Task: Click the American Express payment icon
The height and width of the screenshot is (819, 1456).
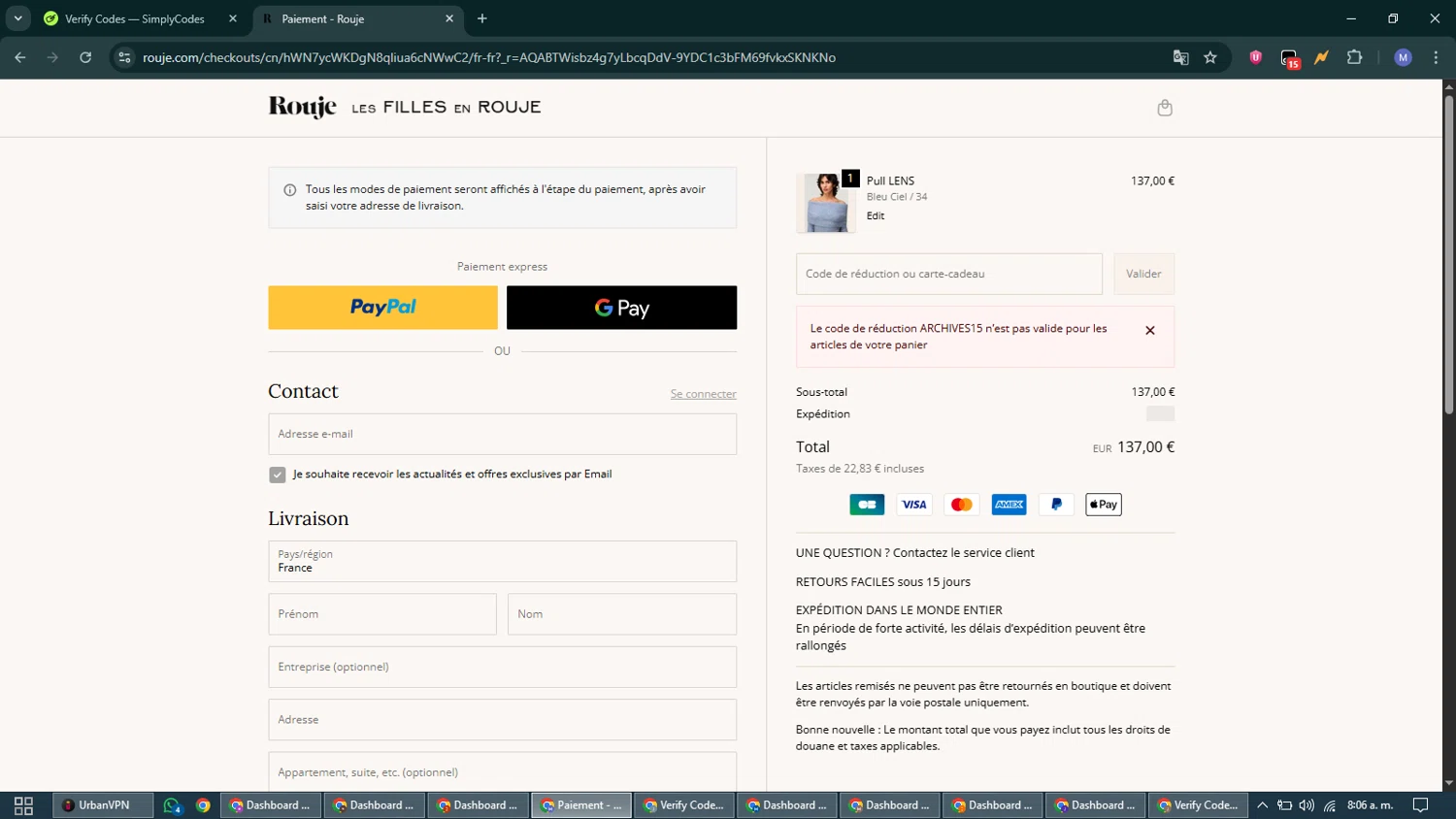Action: [1009, 505]
